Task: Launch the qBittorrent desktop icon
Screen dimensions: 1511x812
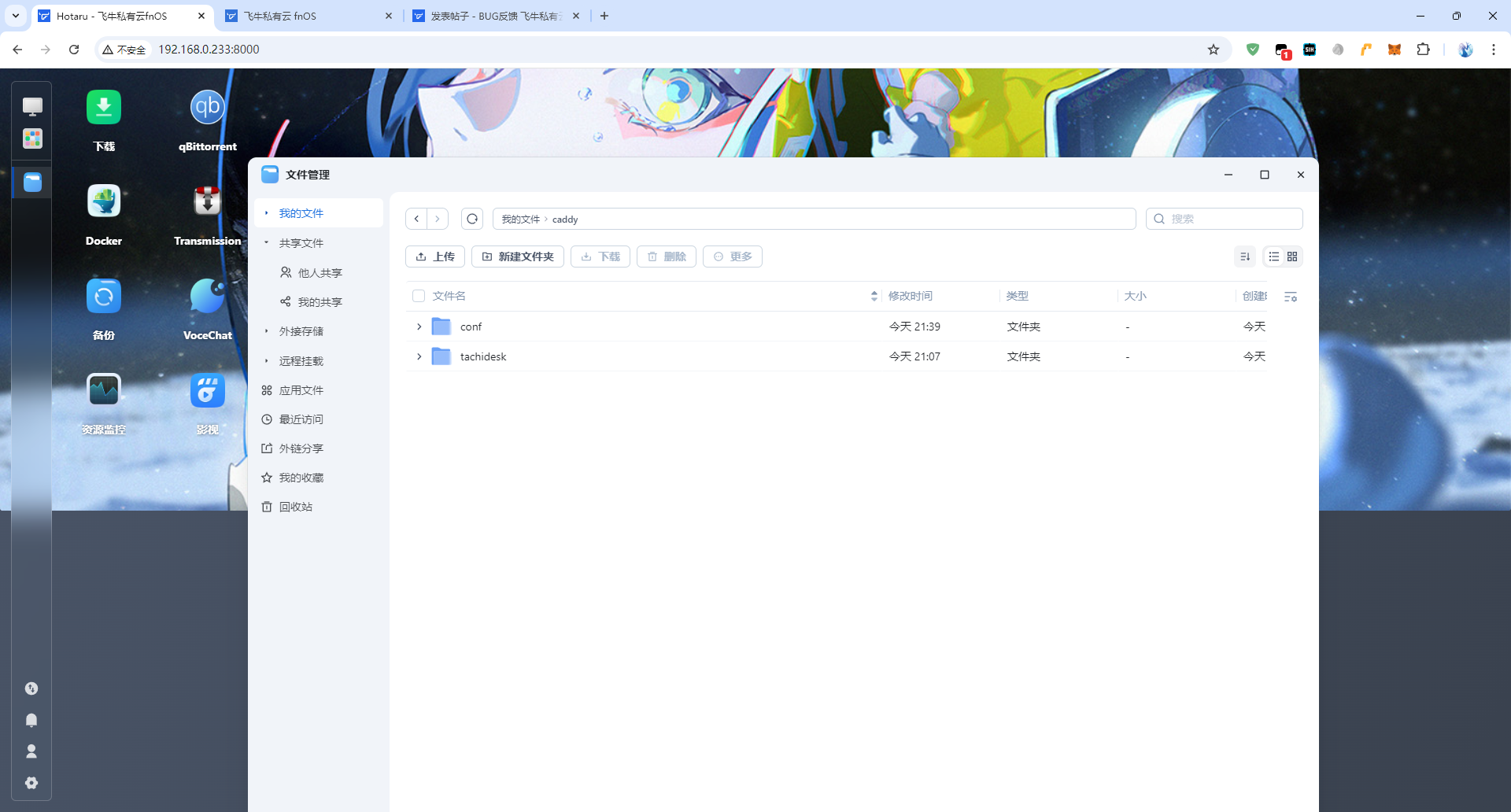Action: coord(208,107)
